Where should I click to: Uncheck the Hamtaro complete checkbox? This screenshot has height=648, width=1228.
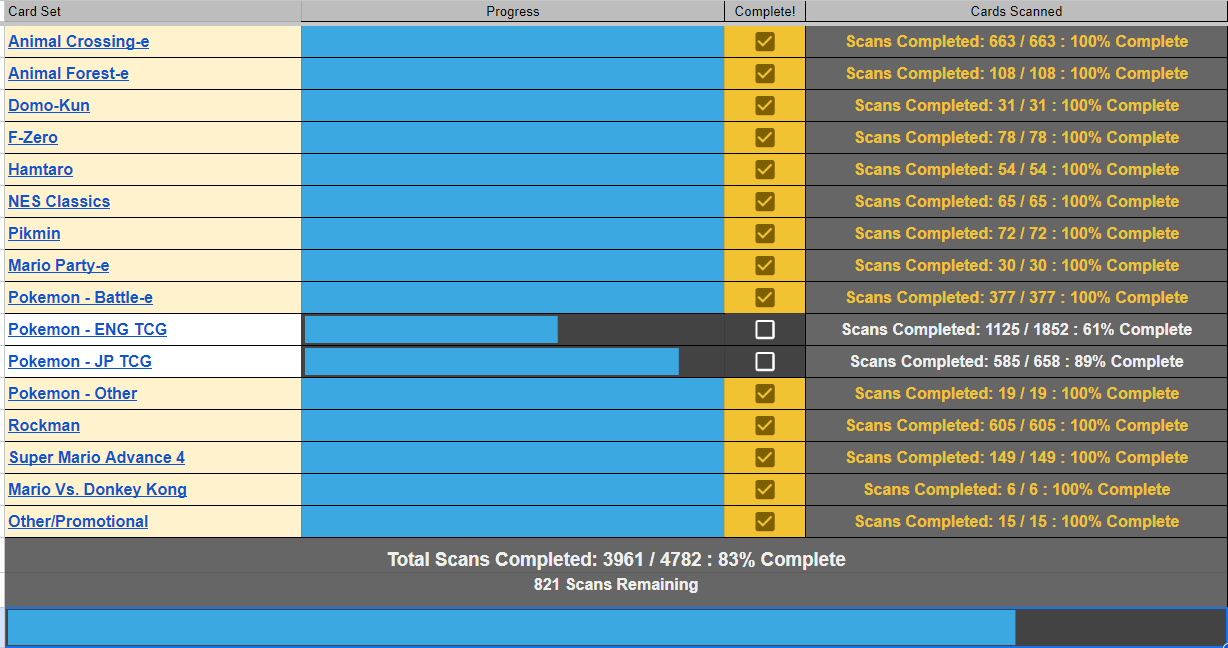click(765, 169)
